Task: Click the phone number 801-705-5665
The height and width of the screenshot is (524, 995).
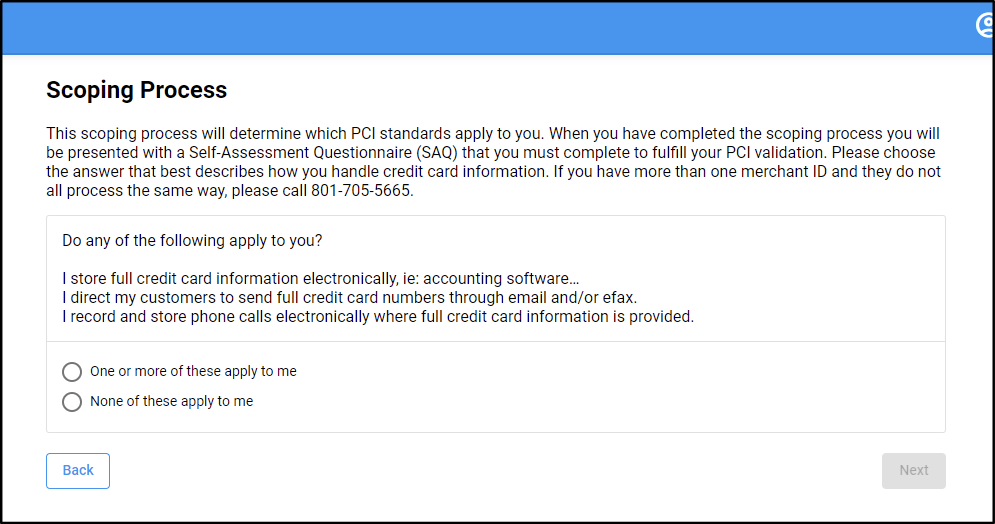Action: [x=362, y=191]
